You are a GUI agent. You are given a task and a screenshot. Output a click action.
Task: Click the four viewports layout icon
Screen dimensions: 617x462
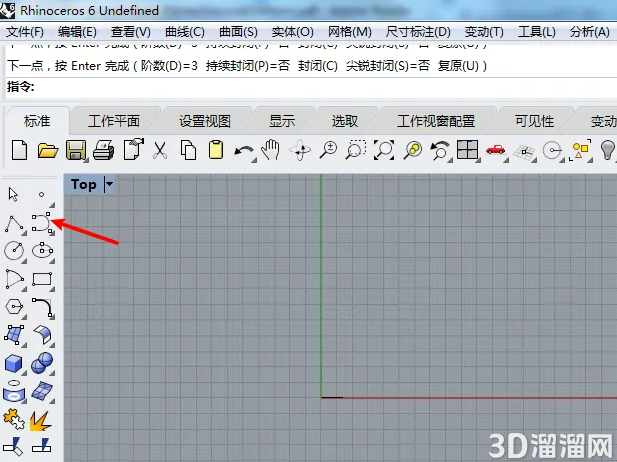(467, 150)
